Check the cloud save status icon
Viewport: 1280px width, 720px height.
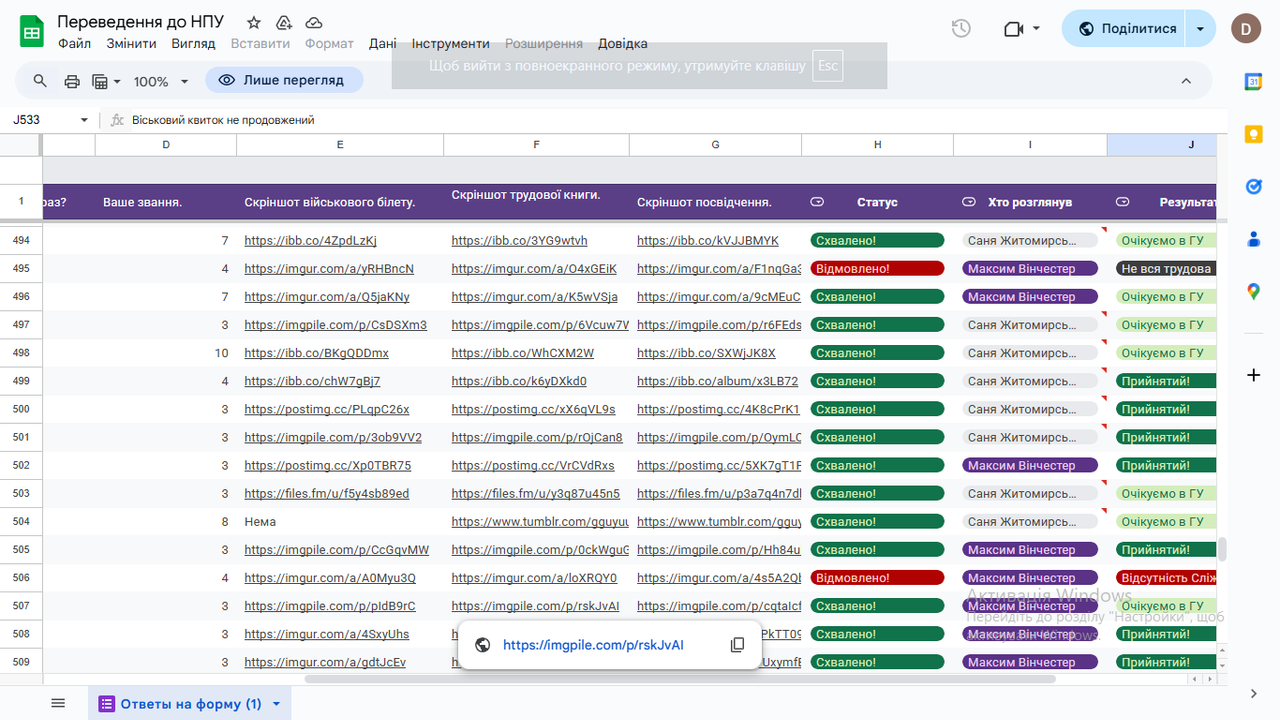pyautogui.click(x=314, y=23)
